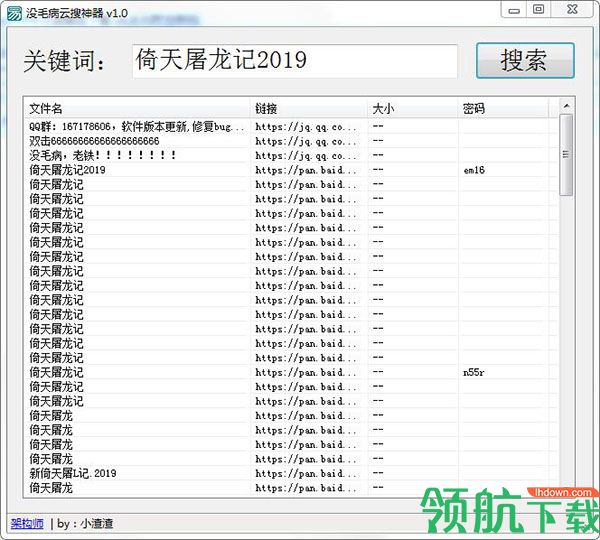
Task: Sort by the 文件名 column header
Action: 137,109
